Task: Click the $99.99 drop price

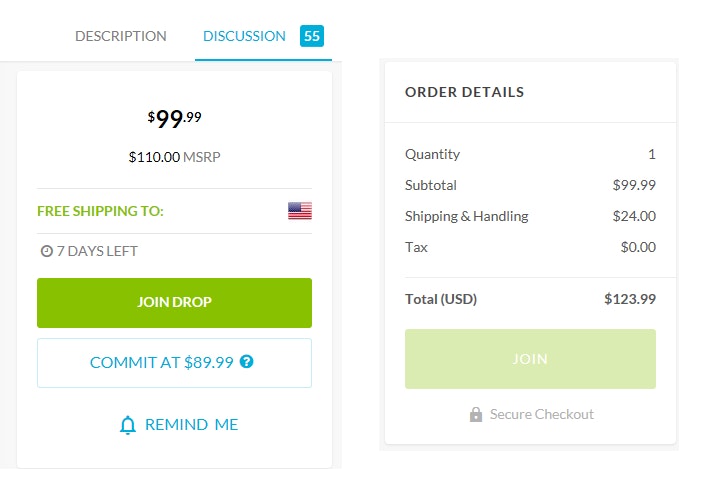Action: point(174,119)
